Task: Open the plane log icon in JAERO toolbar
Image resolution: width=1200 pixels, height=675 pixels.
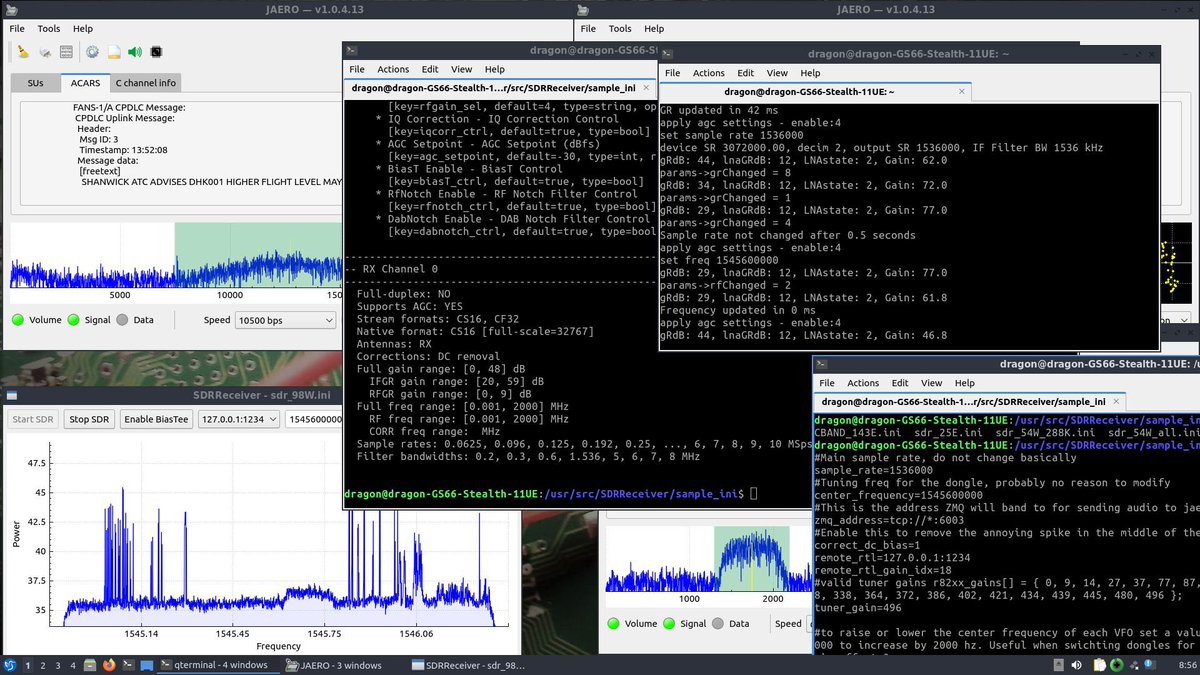Action: click(44, 52)
